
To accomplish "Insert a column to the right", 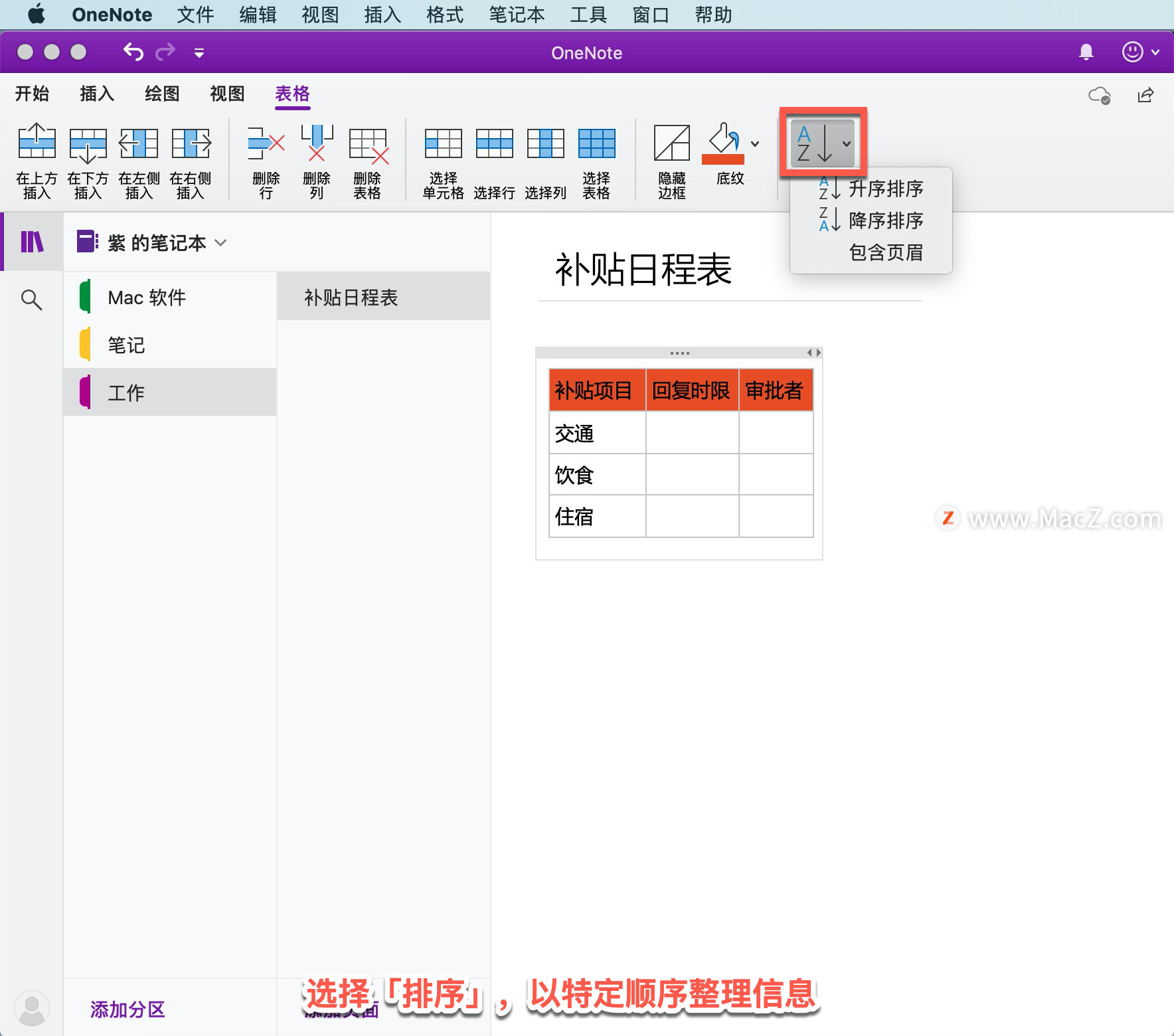I will pyautogui.click(x=191, y=161).
